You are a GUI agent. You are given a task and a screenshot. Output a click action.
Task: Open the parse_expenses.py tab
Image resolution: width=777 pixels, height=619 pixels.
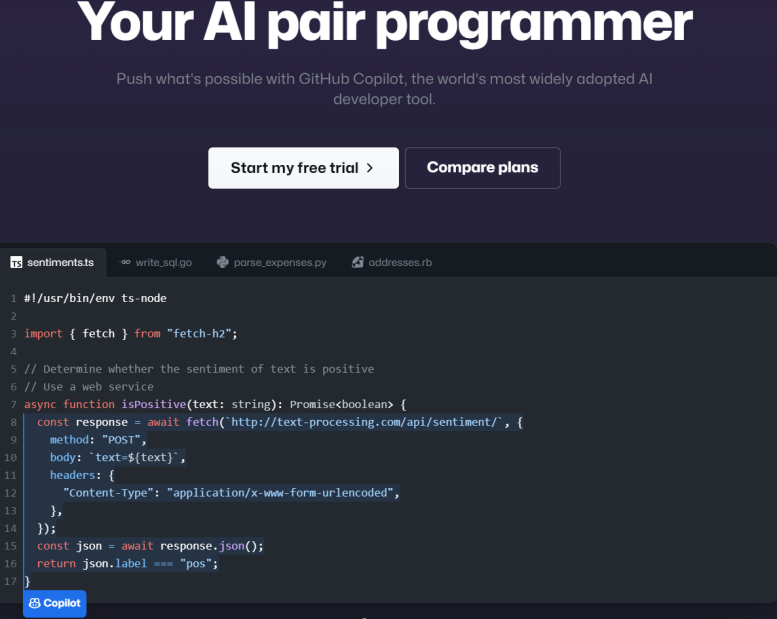click(x=272, y=263)
